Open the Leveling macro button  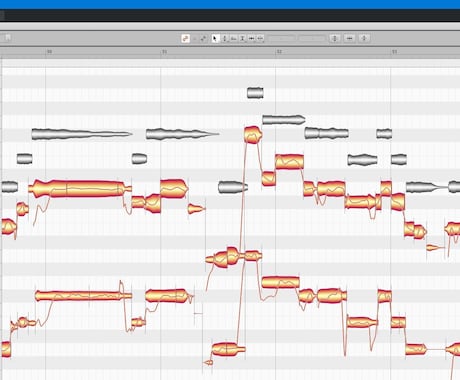[364, 39]
